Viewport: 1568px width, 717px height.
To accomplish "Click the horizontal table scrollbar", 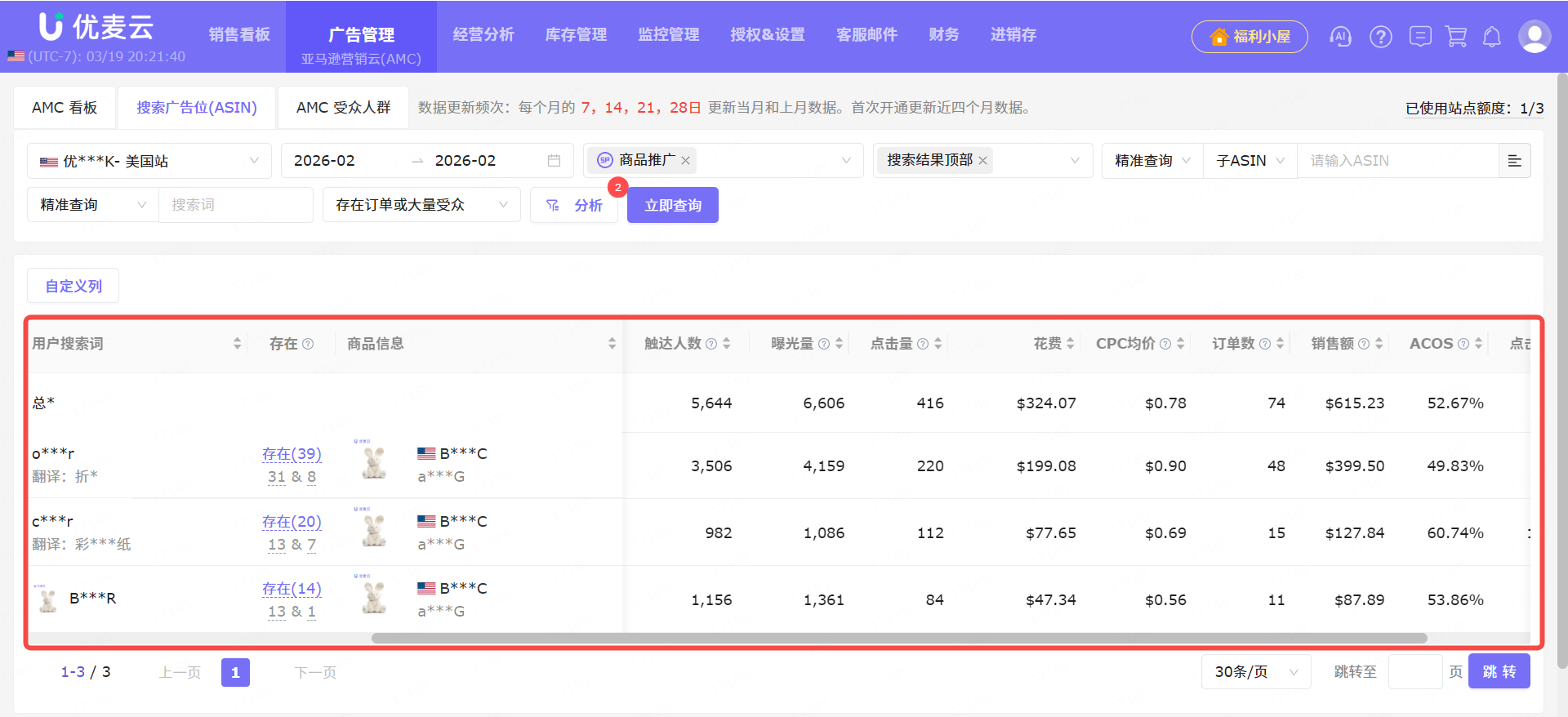I will (898, 639).
